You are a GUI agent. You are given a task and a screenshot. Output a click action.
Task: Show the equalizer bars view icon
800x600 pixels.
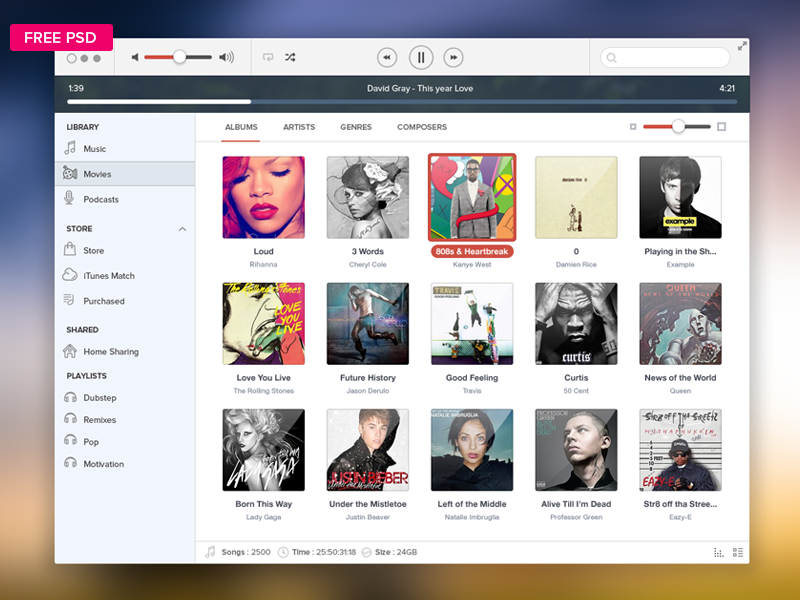(x=718, y=552)
